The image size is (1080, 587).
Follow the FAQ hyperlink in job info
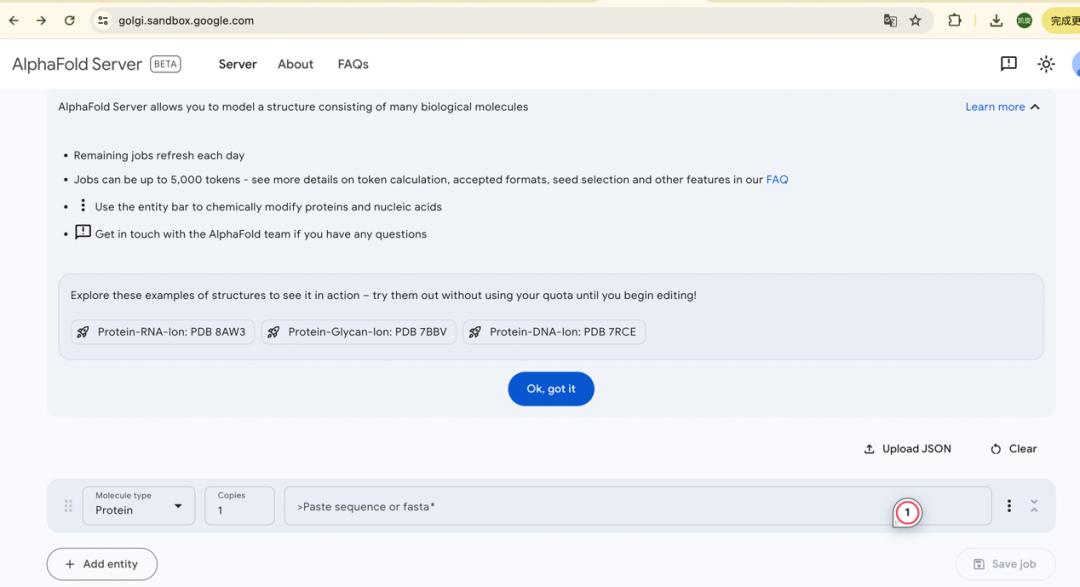pos(777,180)
